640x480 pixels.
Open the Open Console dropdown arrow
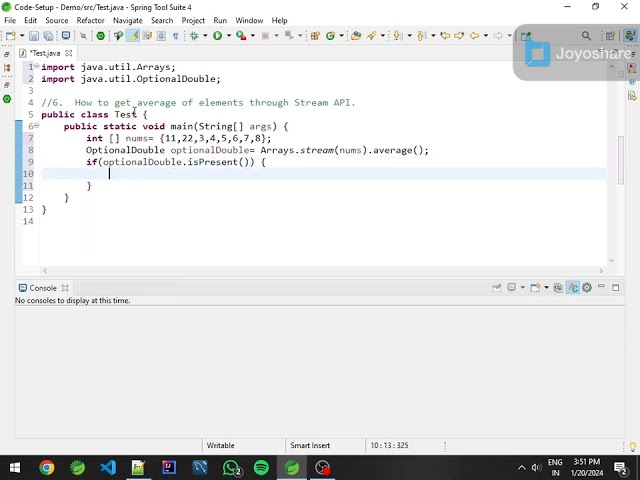[x=546, y=288]
